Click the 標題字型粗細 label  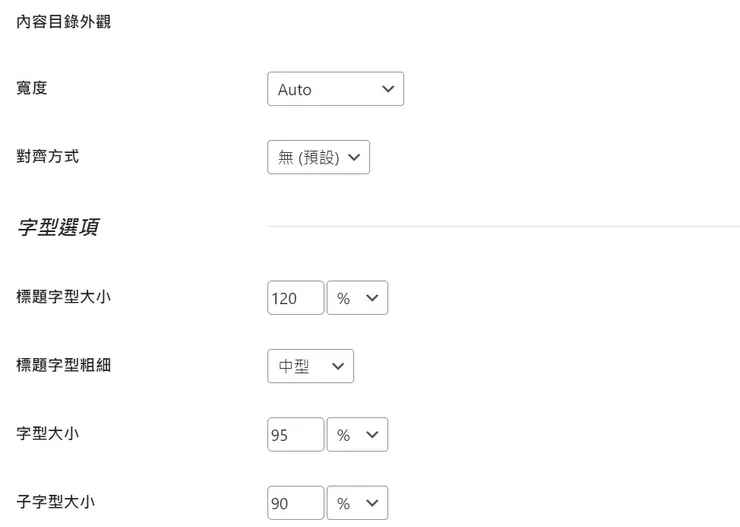click(64, 365)
